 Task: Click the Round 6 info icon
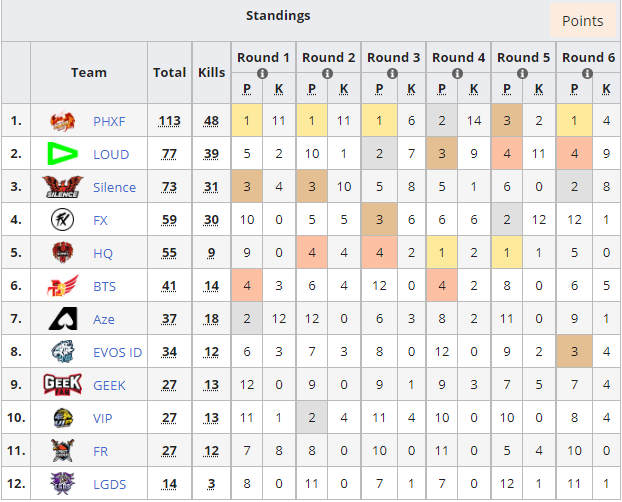click(587, 73)
